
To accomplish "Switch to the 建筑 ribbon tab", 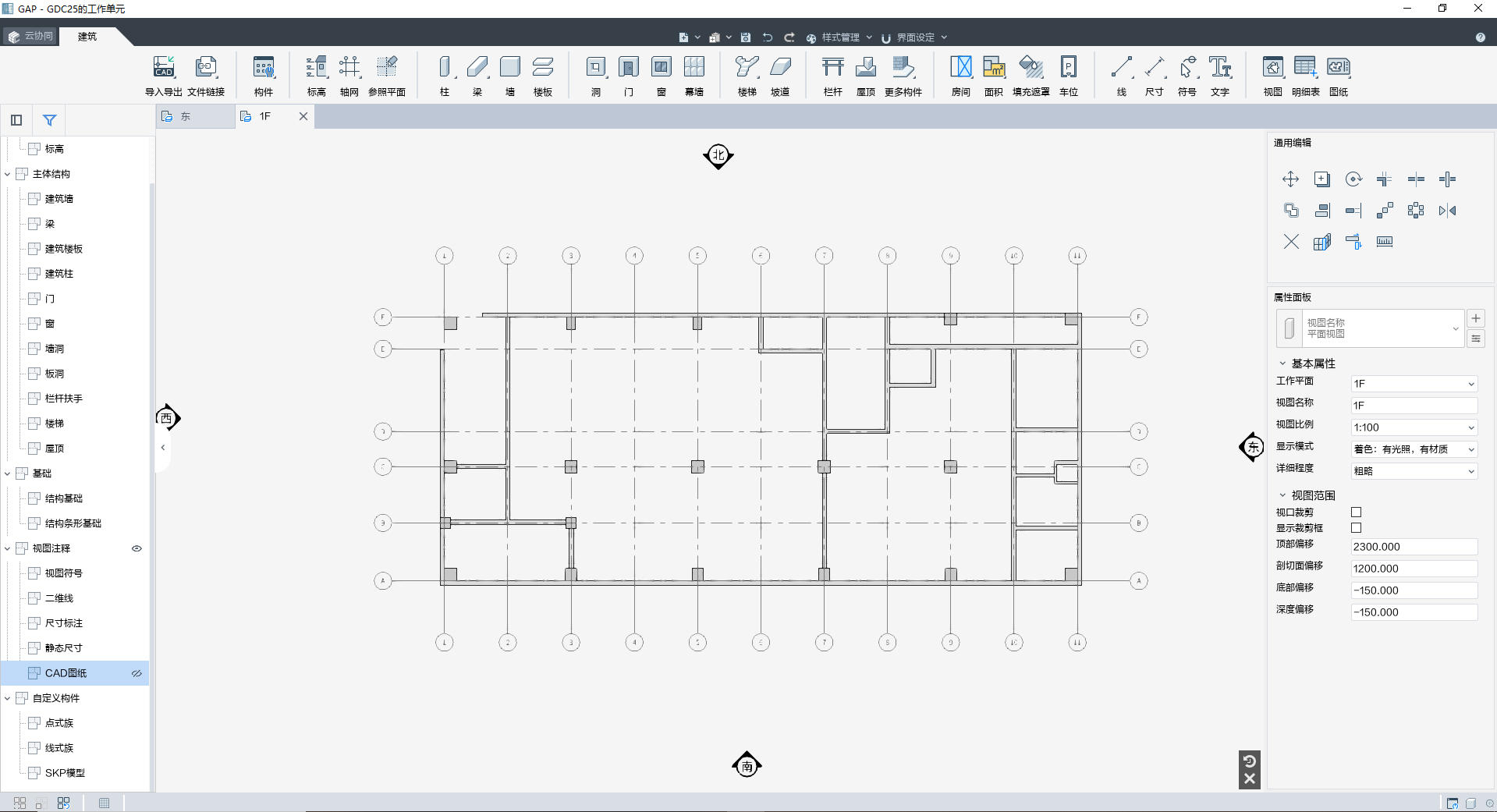I will [87, 37].
